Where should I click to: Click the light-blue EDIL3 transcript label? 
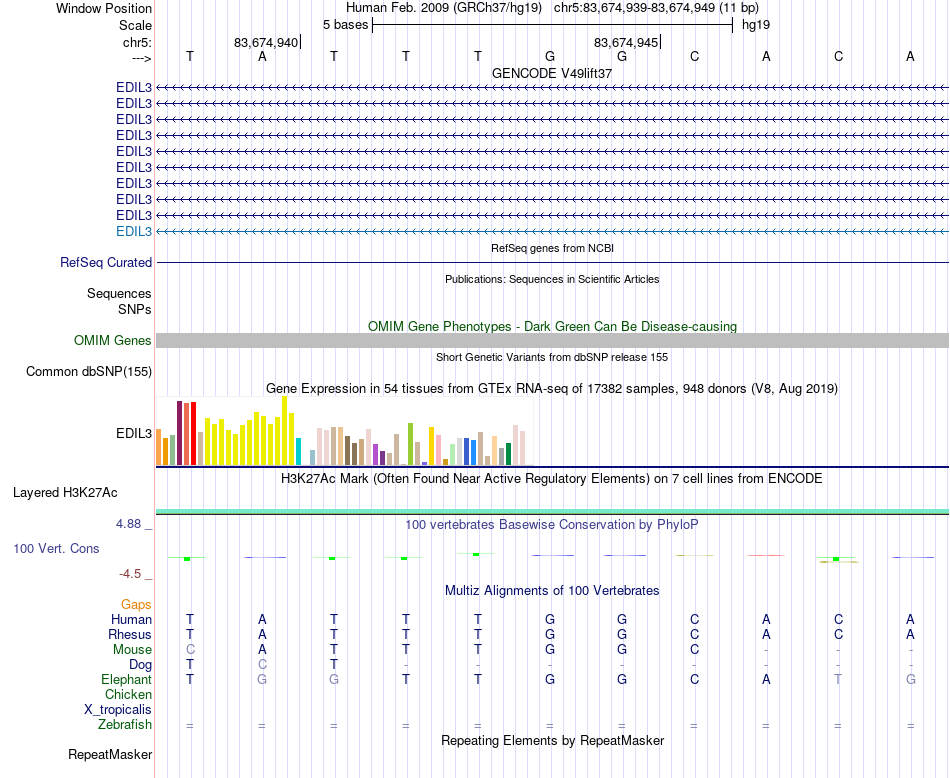[134, 231]
